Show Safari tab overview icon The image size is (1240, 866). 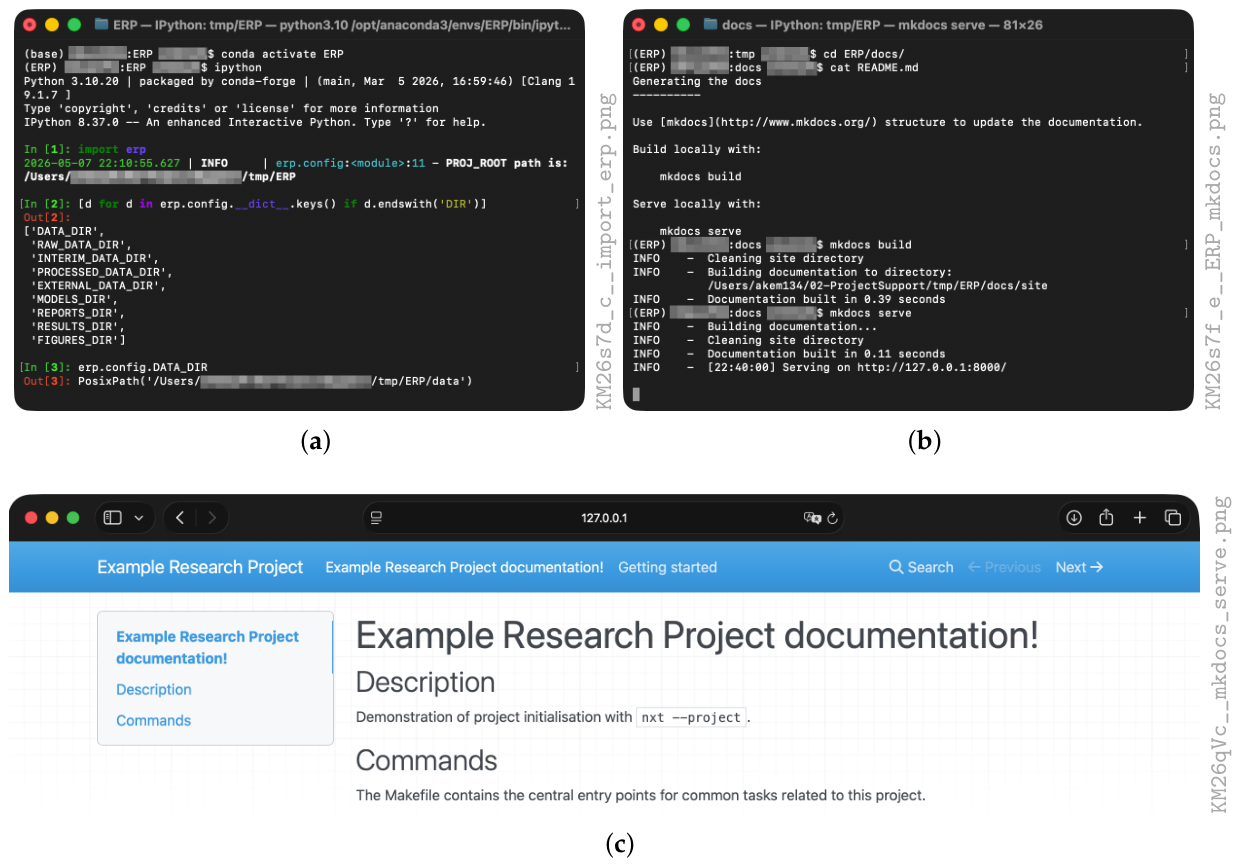pos(1173,518)
